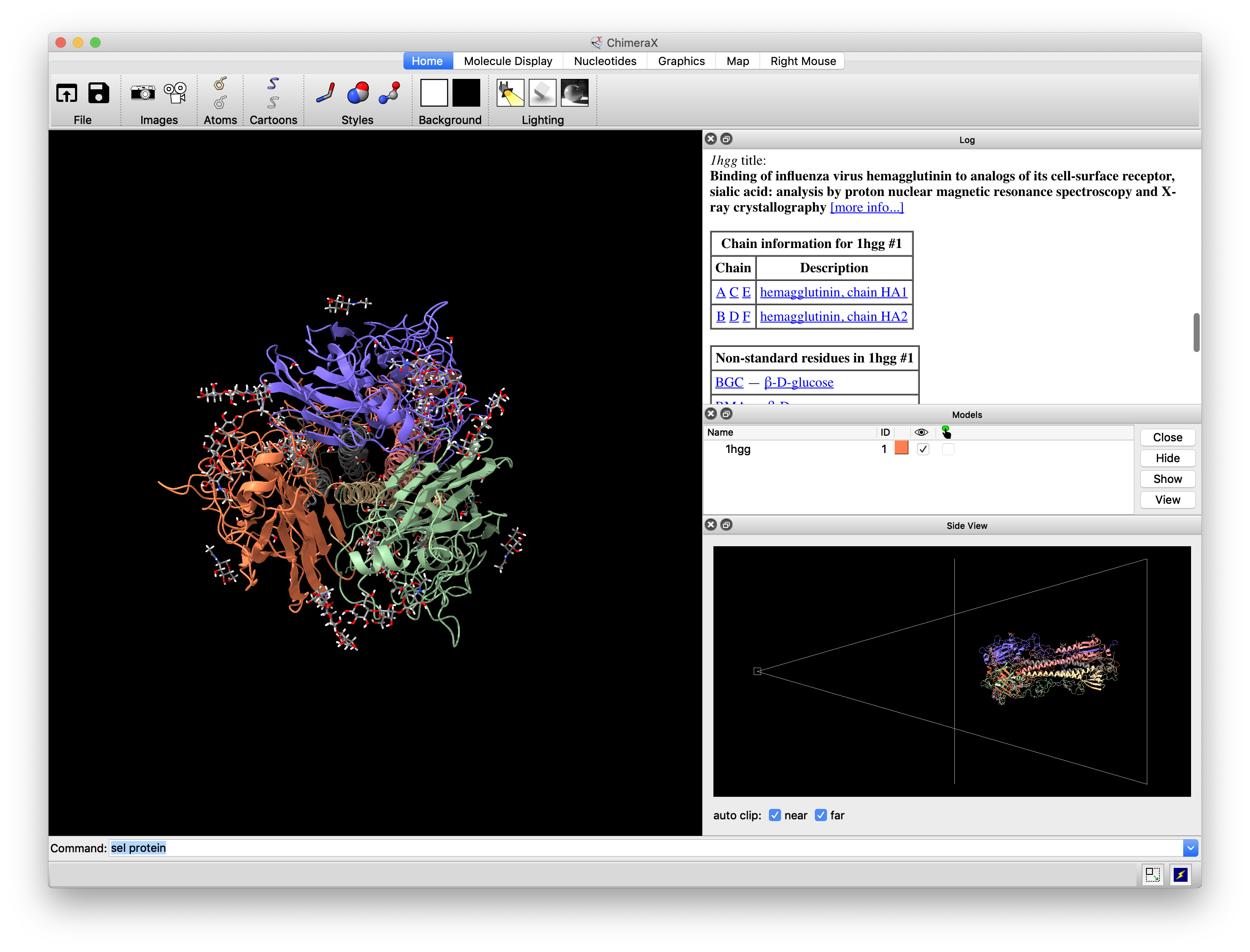Toggle auto clip far checkbox
Screen dimensions: 1250x952
point(820,815)
